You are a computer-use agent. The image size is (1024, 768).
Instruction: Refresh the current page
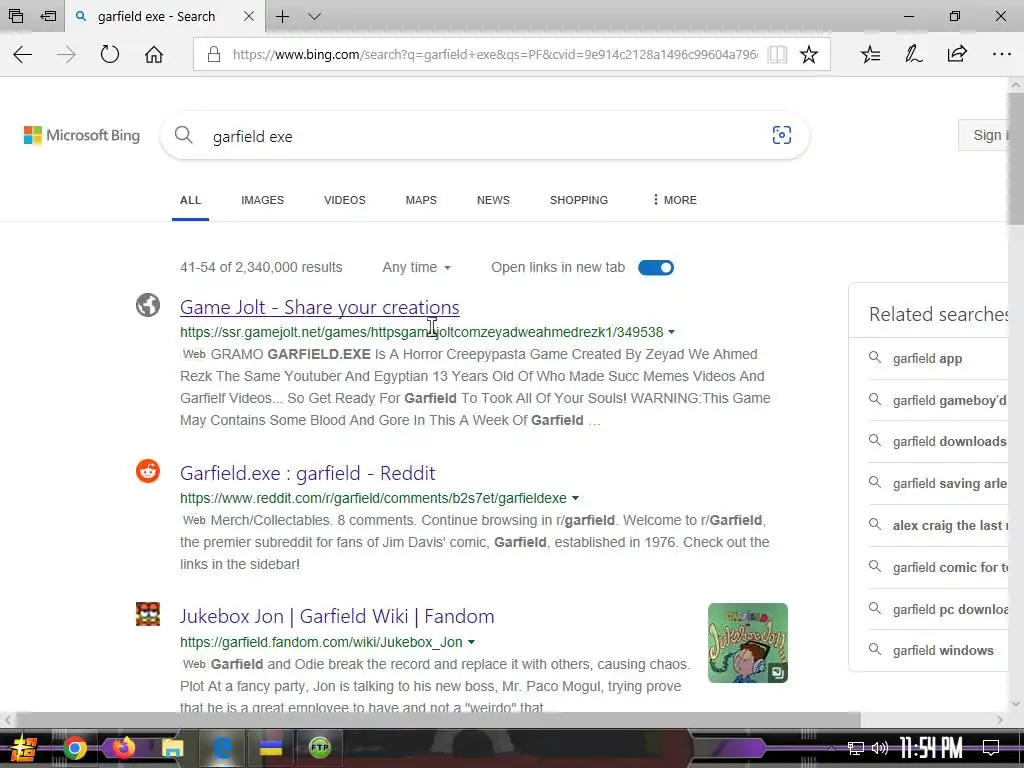click(x=110, y=54)
